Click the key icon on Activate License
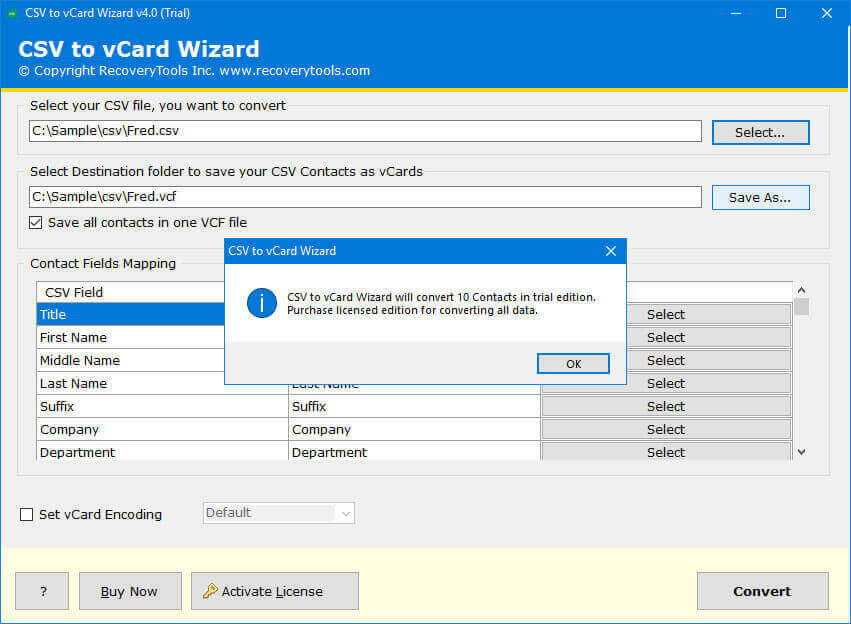The height and width of the screenshot is (624, 851). (x=210, y=591)
